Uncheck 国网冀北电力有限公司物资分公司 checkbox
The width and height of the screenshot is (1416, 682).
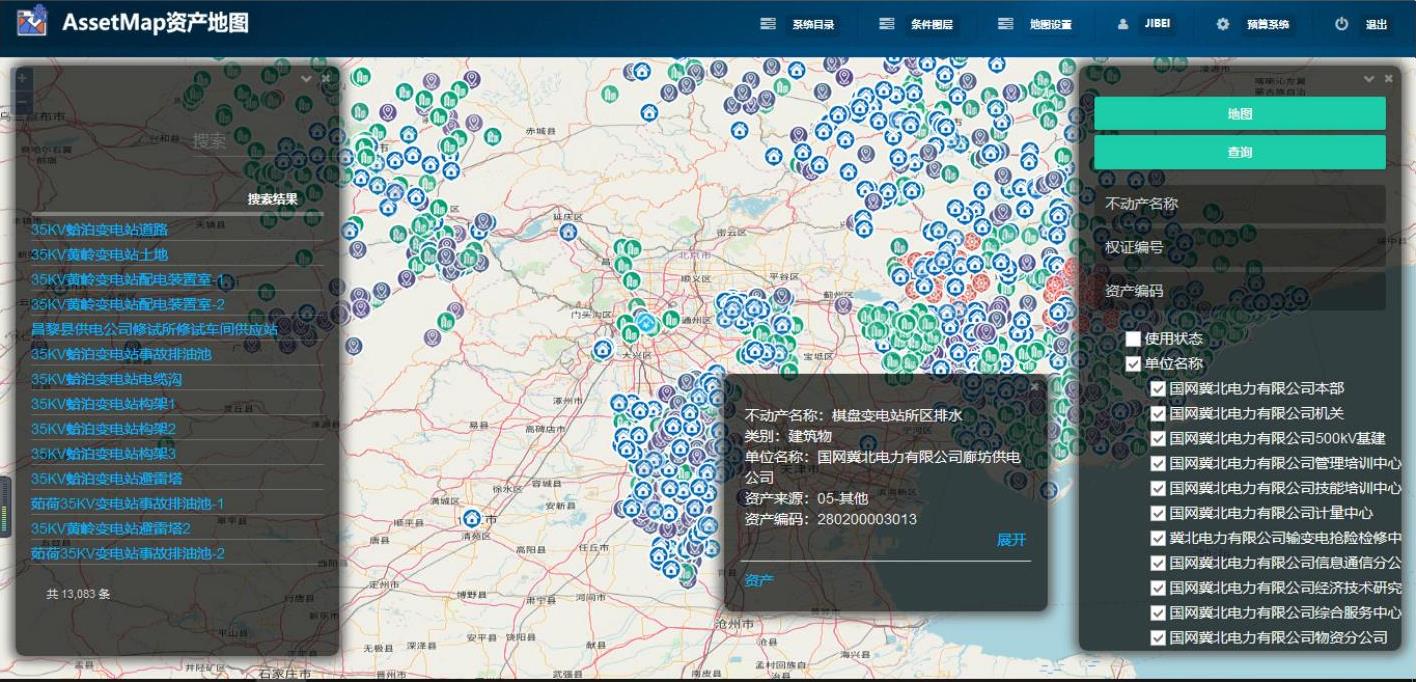point(1158,638)
